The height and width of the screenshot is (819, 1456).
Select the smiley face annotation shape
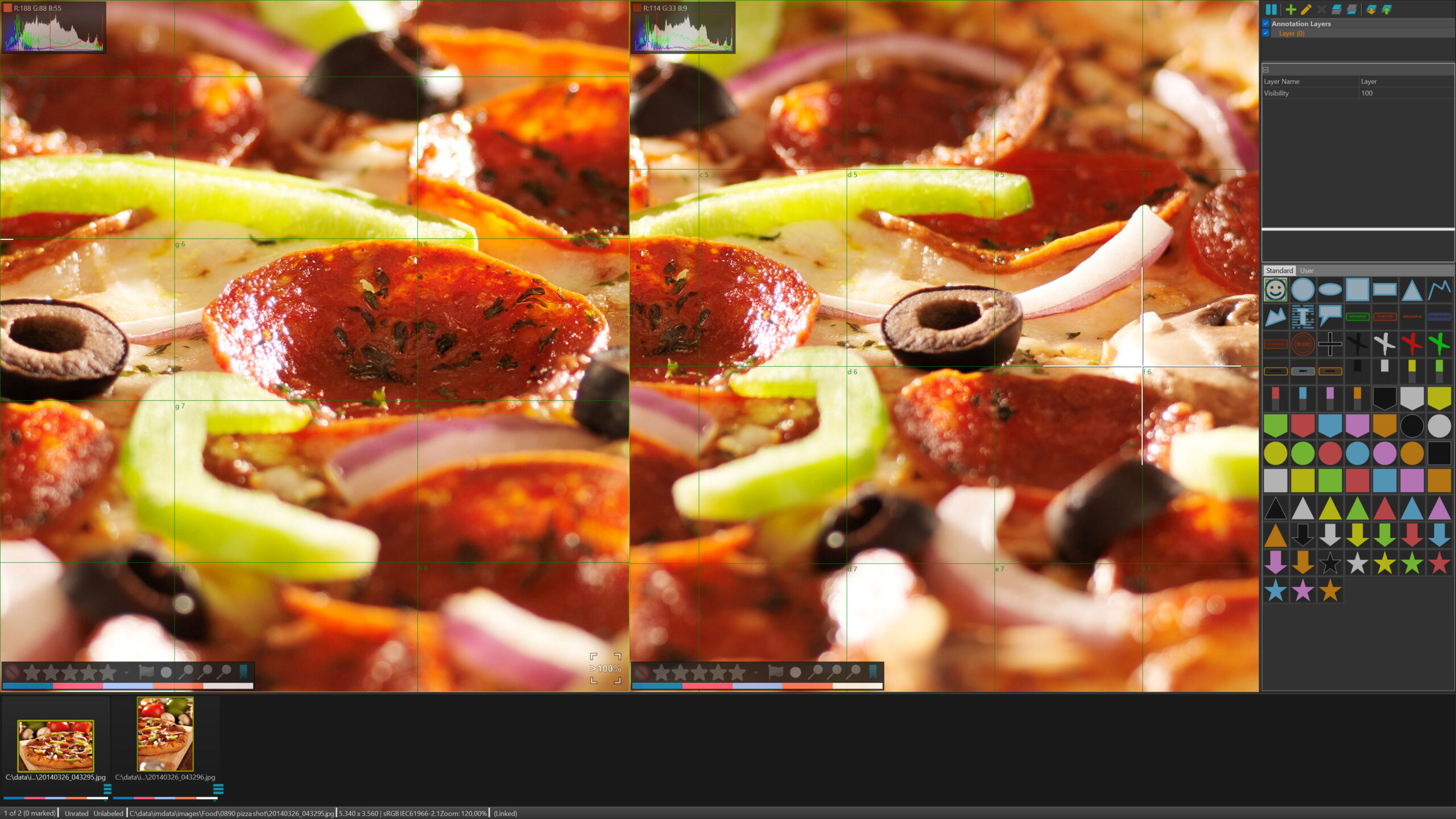[x=1275, y=289]
